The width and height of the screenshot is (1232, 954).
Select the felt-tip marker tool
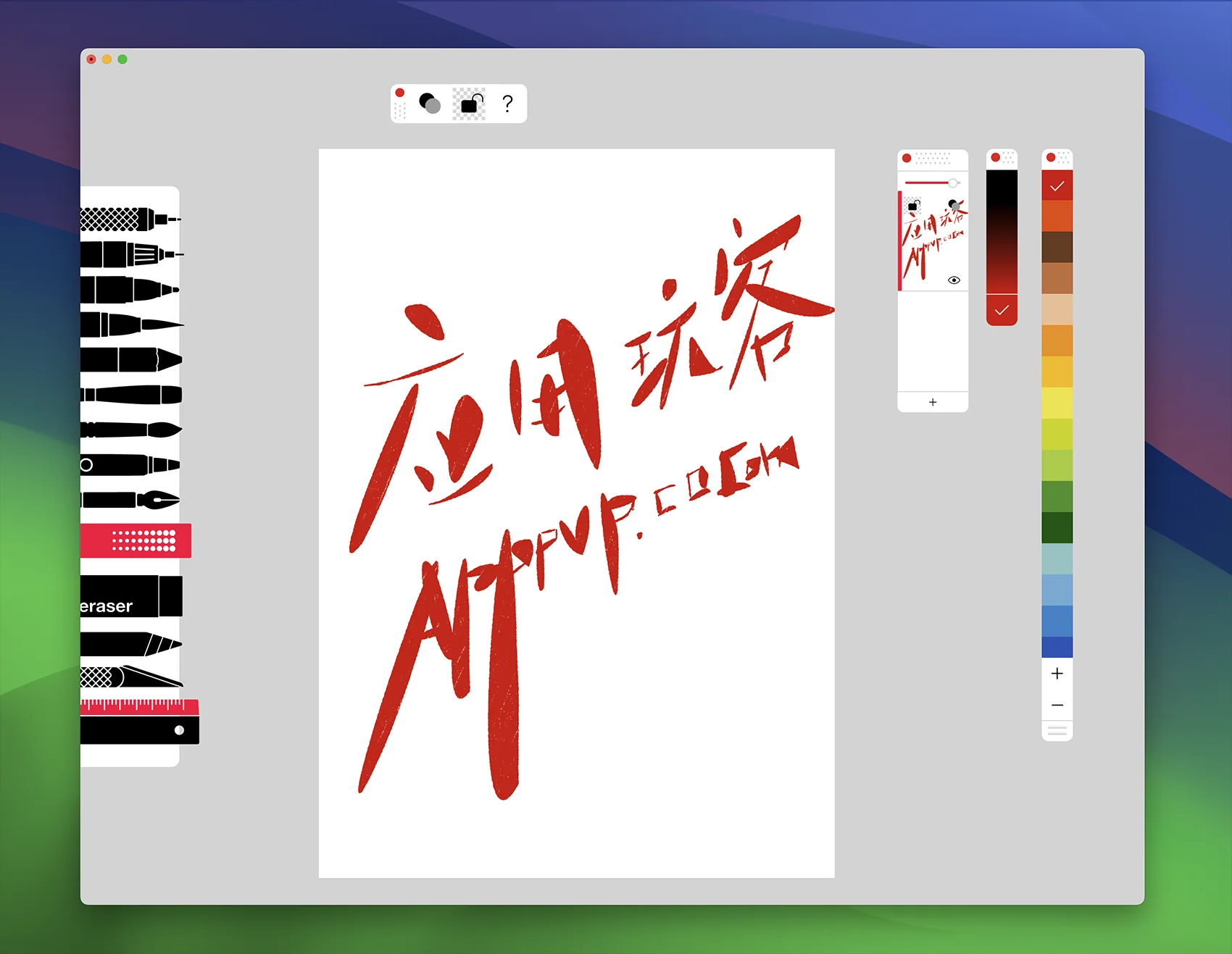pyautogui.click(x=130, y=290)
